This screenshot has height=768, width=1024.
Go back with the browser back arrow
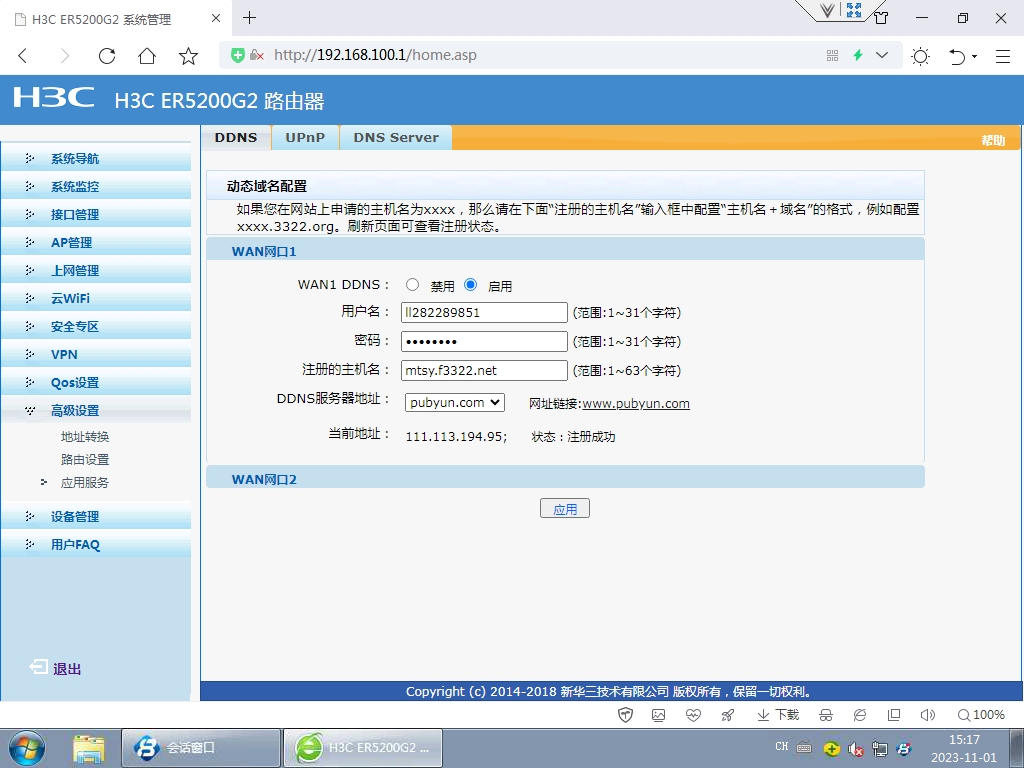coord(23,56)
